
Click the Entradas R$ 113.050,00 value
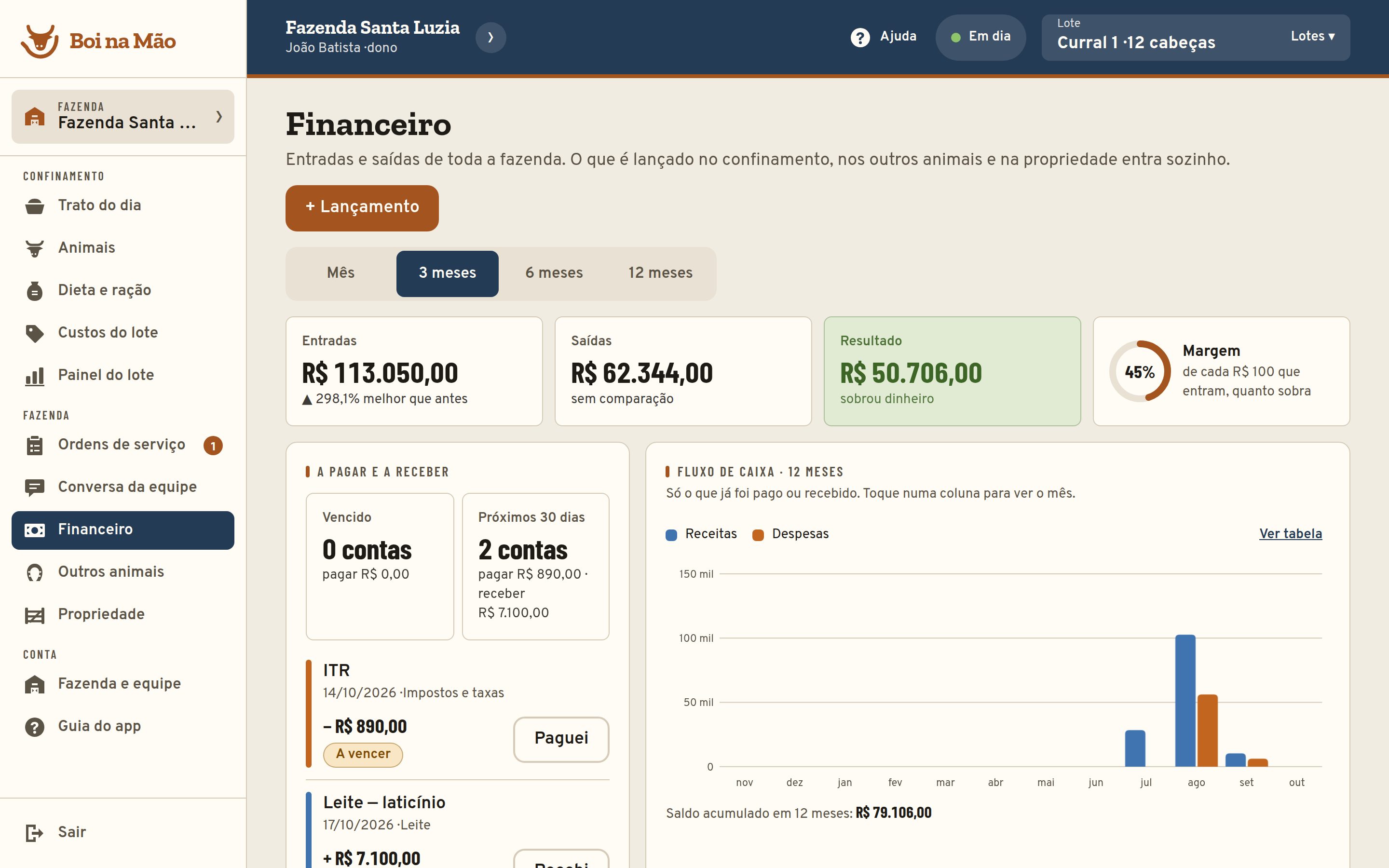pos(380,373)
